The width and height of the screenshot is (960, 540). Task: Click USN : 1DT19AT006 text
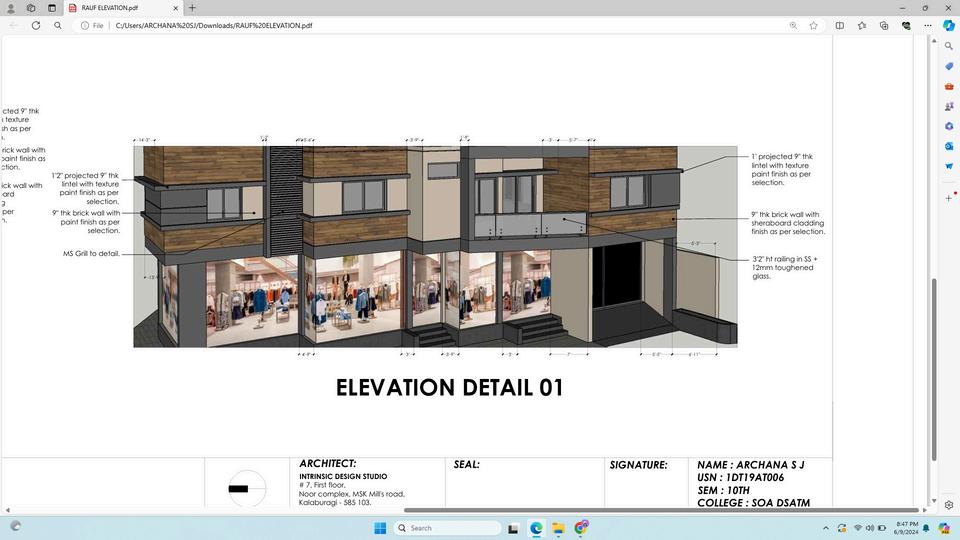tap(740, 478)
